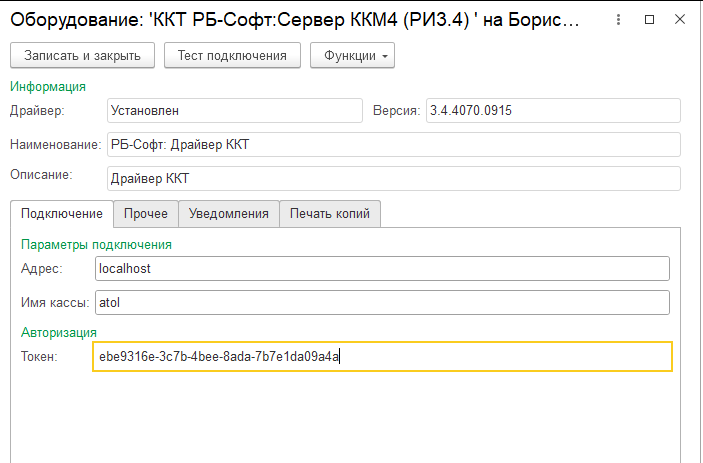Image resolution: width=703 pixels, height=463 pixels.
Task: Click the 'Авторизация' section heading
Action: (x=59, y=333)
